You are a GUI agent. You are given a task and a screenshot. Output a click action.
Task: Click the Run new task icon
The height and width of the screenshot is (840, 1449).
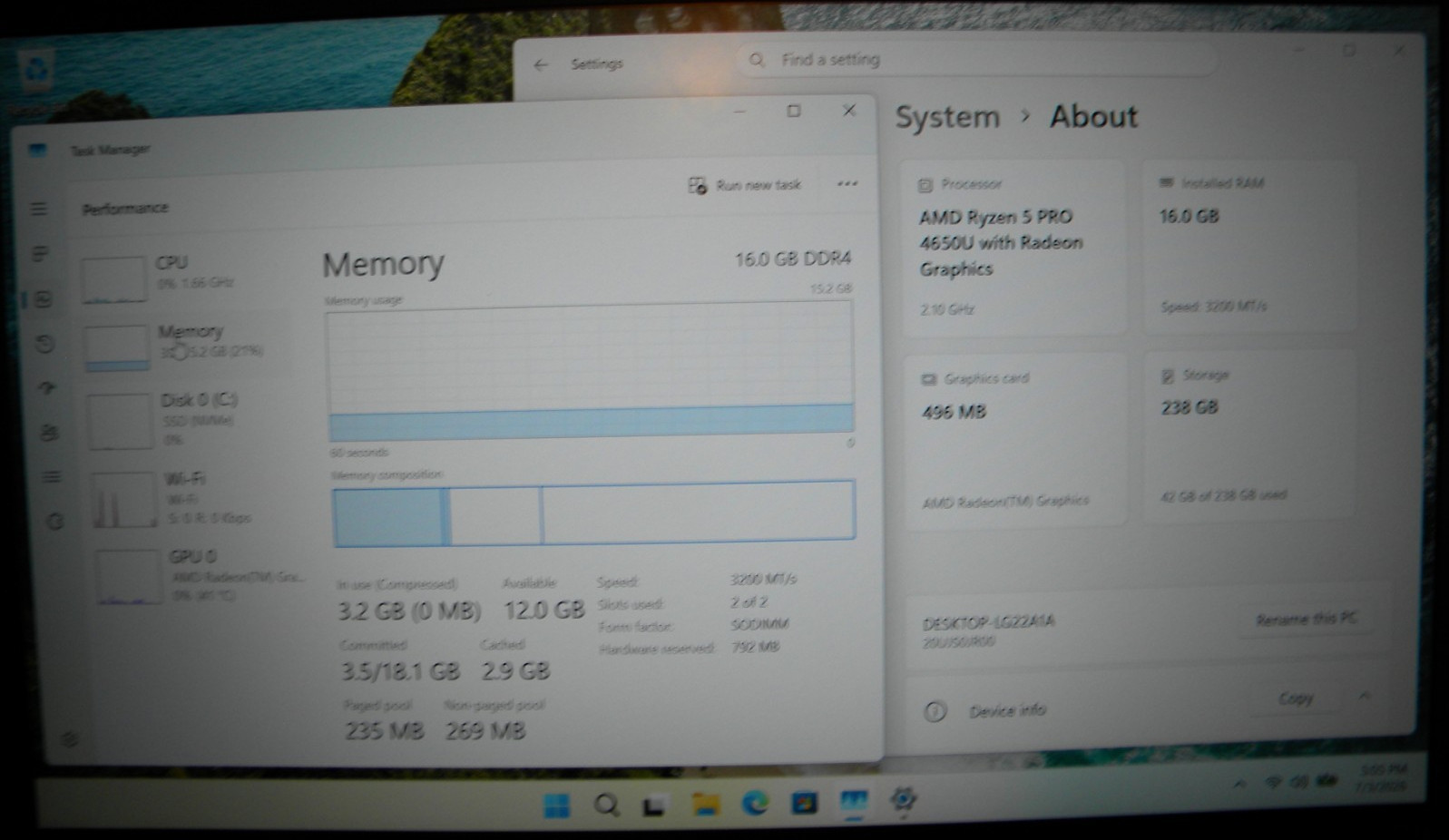pos(697,186)
